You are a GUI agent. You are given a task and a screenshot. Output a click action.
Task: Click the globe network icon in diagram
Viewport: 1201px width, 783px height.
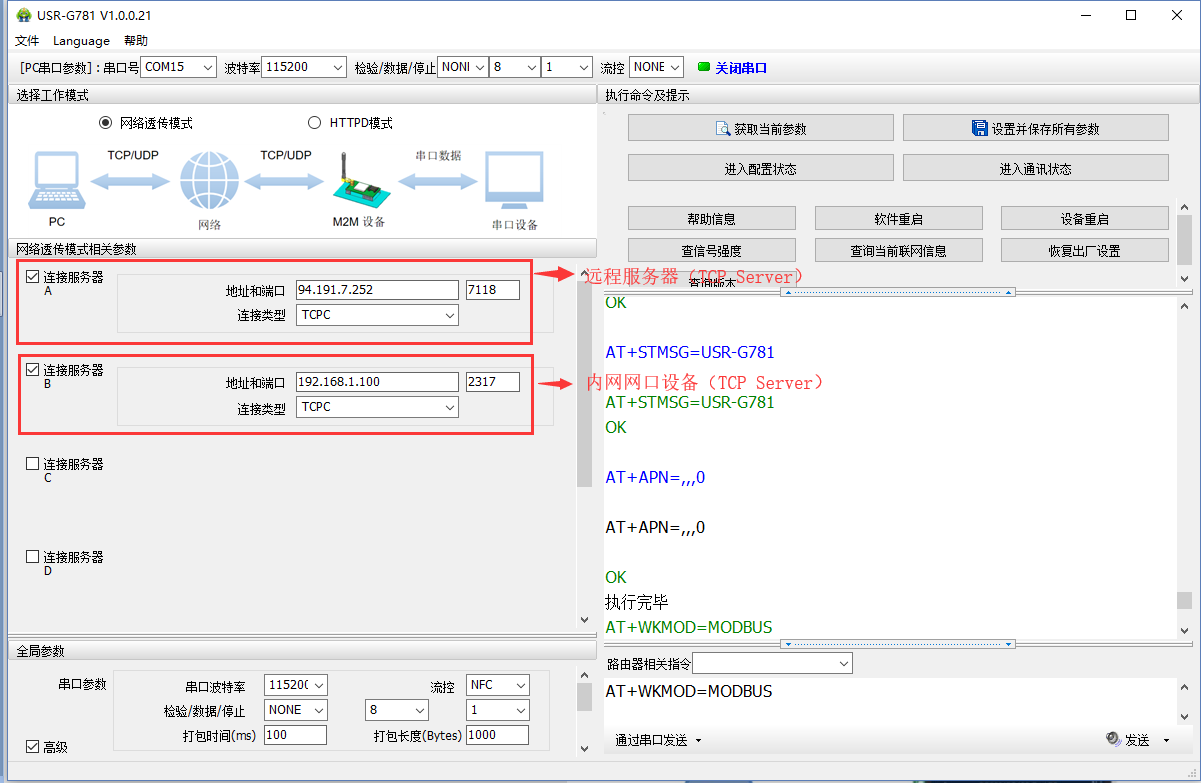[x=209, y=181]
